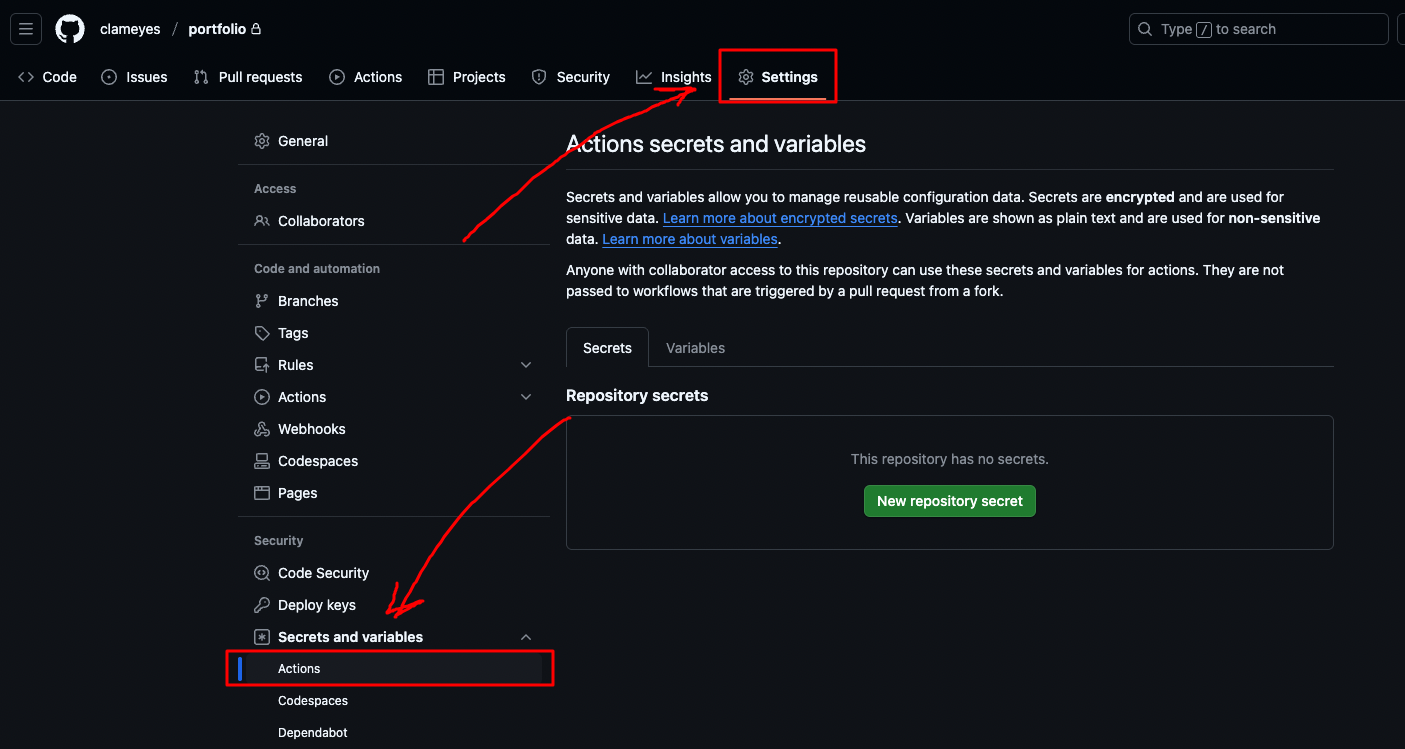
Task: Collapse the Secrets and variables chevron
Action: 526,637
